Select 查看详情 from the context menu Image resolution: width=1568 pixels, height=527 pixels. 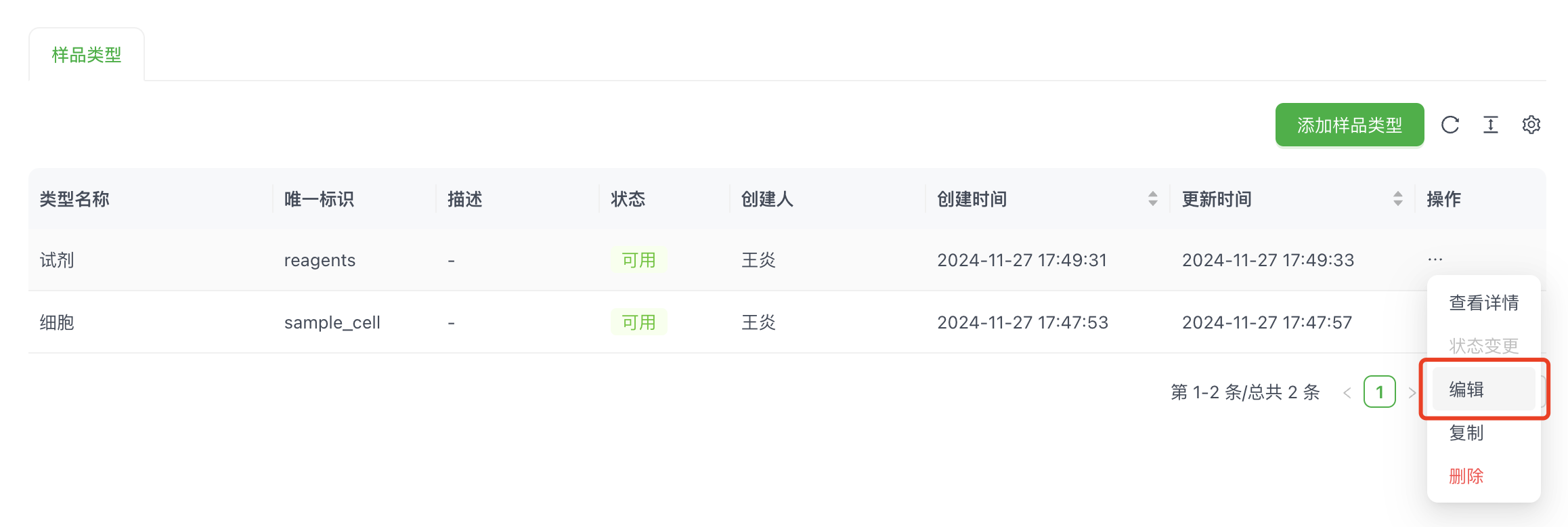1483,303
